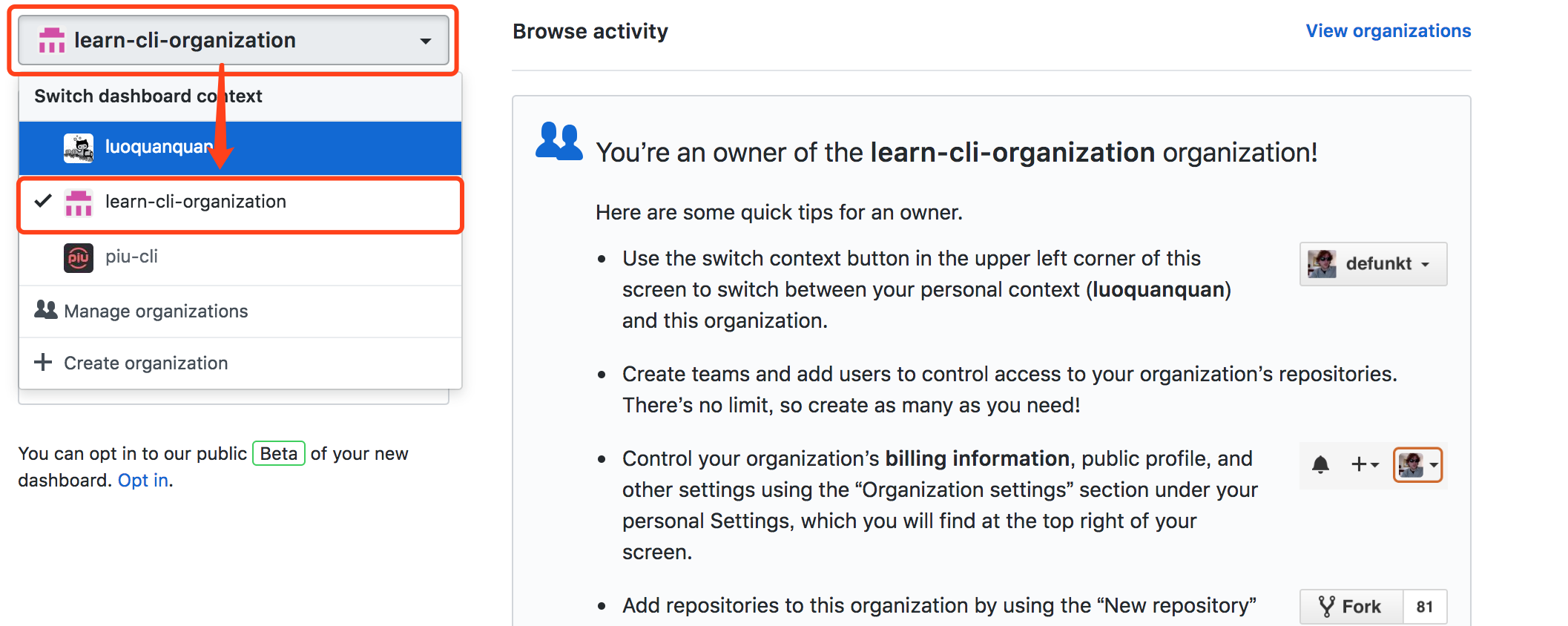Click luoquanquan's avatar in context menu
Viewport: 1568px width, 626px height.
[79, 148]
